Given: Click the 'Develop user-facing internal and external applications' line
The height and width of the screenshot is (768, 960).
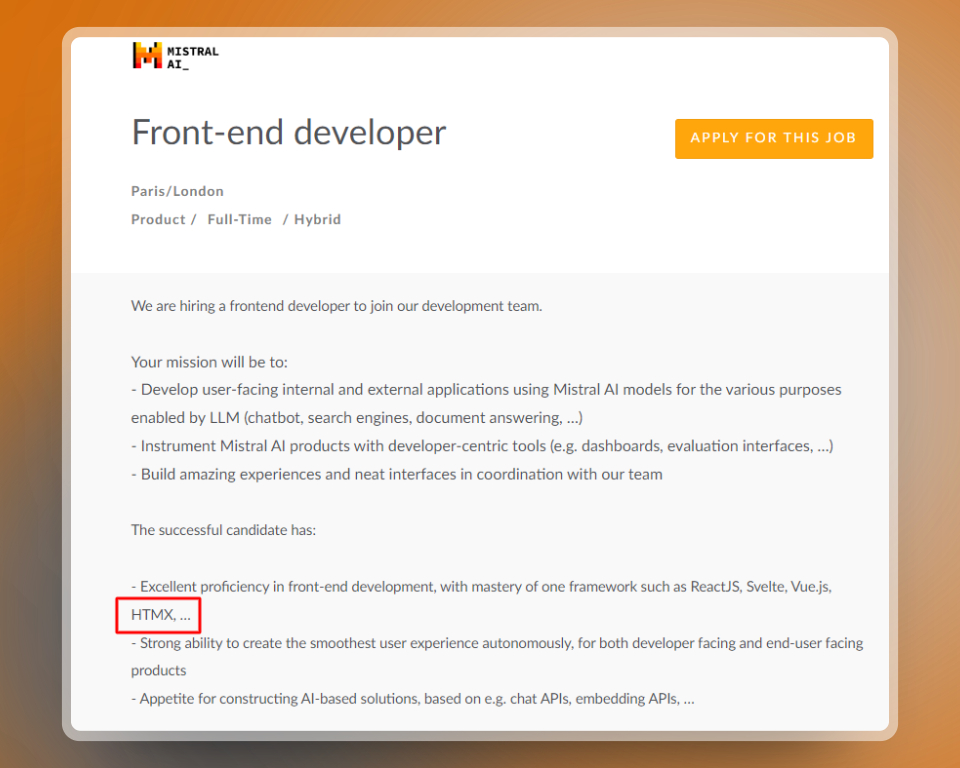Looking at the screenshot, I should click(x=486, y=390).
